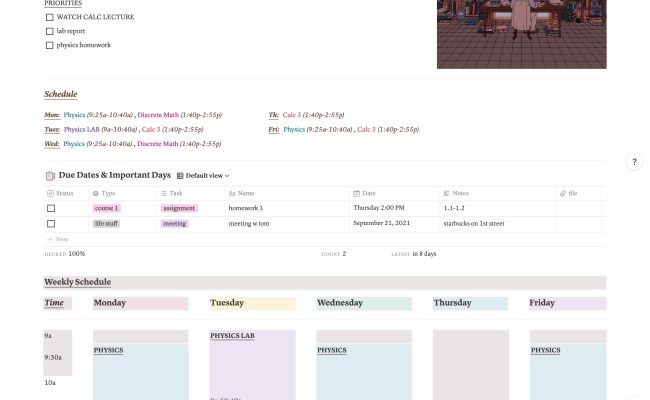Click Calc 3 in the Th schedule line
Screen dimensions: 650x400
pyautogui.click(x=292, y=115)
